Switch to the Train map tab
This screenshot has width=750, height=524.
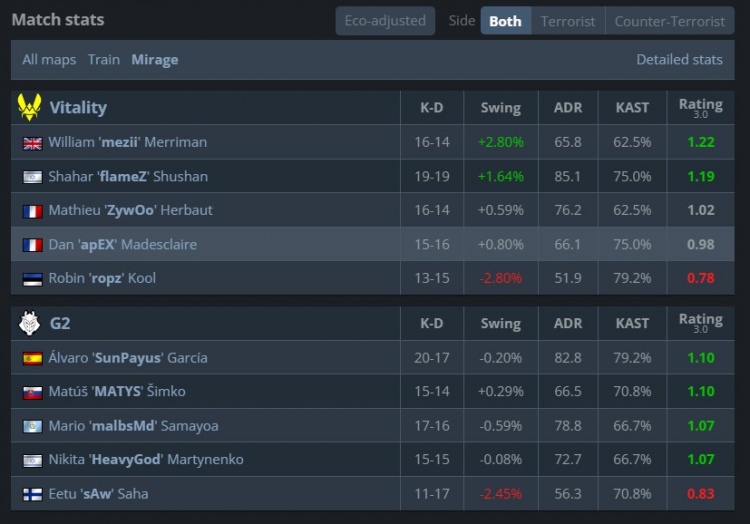pyautogui.click(x=104, y=60)
